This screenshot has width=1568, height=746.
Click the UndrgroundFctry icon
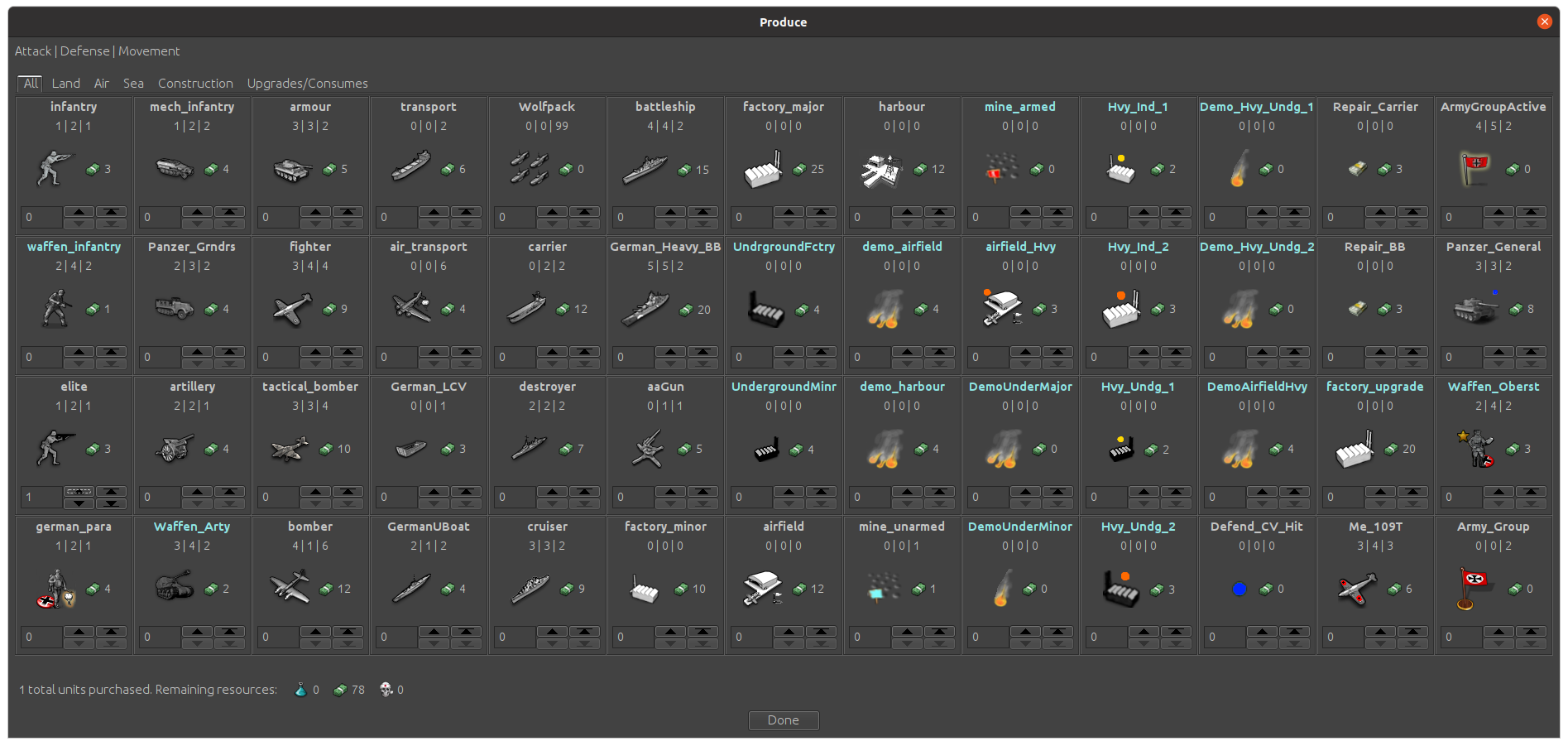766,309
